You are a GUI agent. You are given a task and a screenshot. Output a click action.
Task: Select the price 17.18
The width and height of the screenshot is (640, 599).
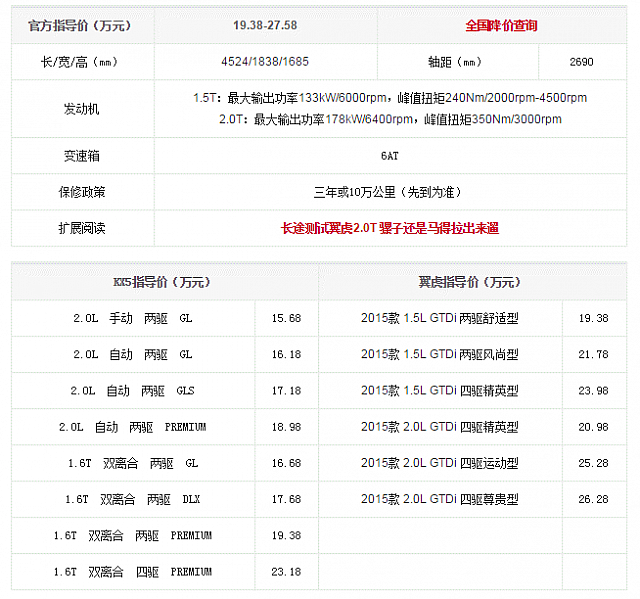[x=287, y=391]
